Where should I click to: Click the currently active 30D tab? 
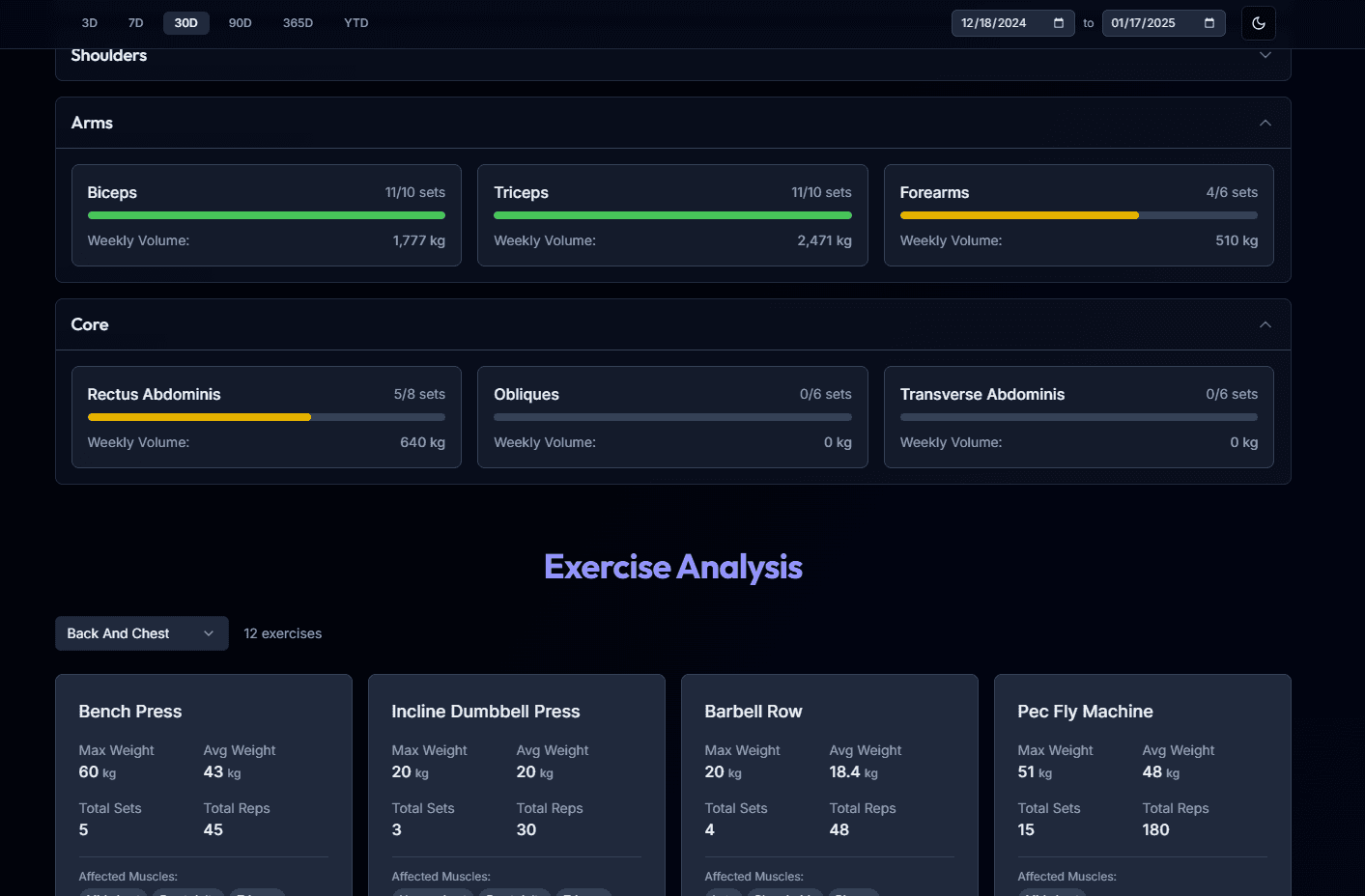coord(185,22)
